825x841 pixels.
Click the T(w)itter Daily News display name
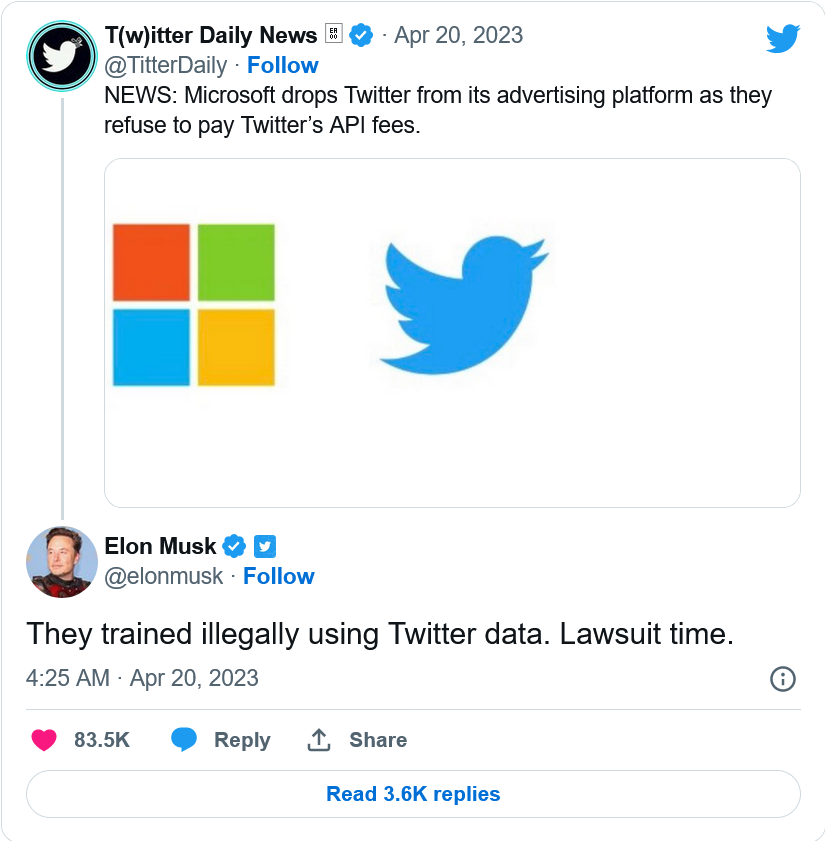[x=211, y=35]
